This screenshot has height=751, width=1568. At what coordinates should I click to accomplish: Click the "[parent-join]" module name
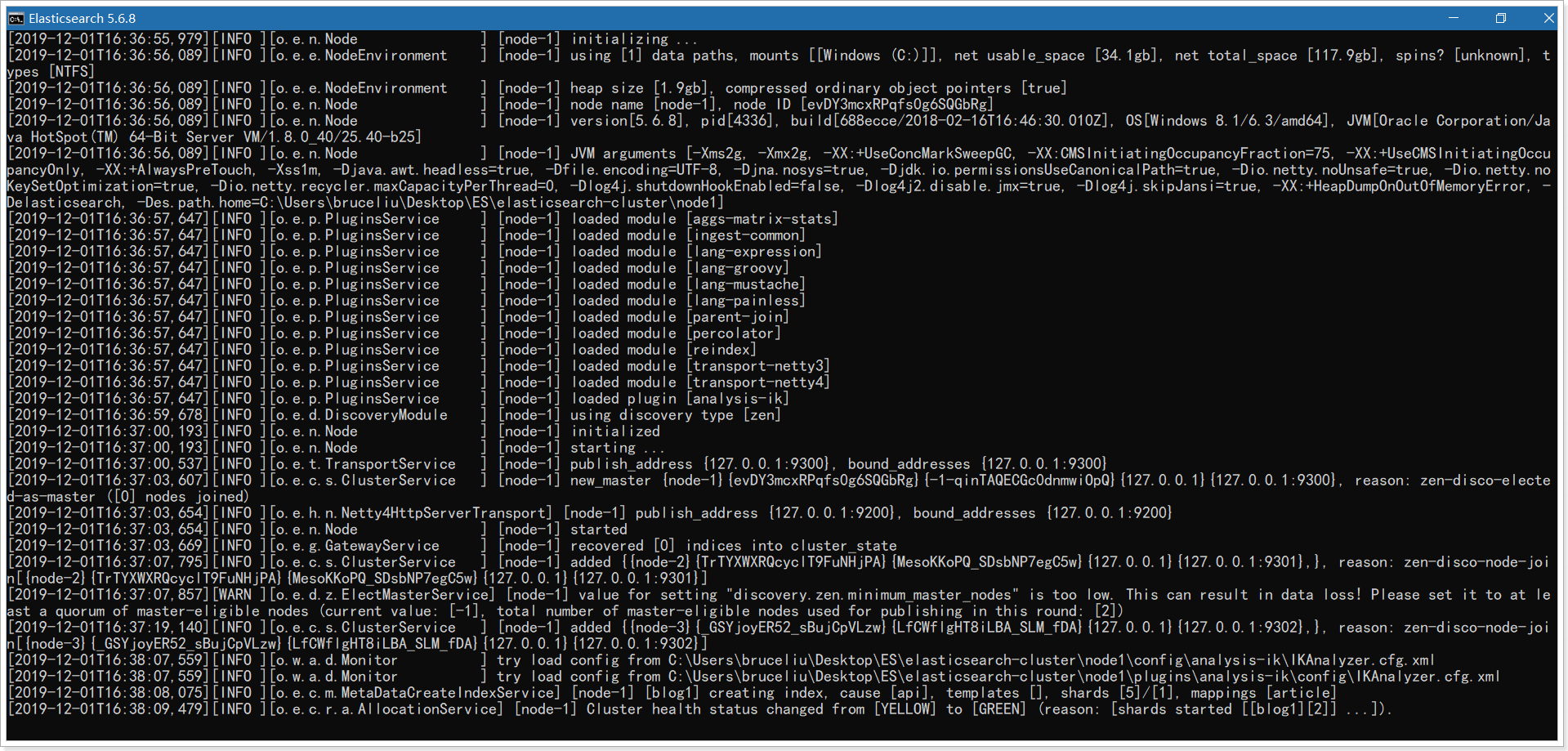tap(737, 317)
